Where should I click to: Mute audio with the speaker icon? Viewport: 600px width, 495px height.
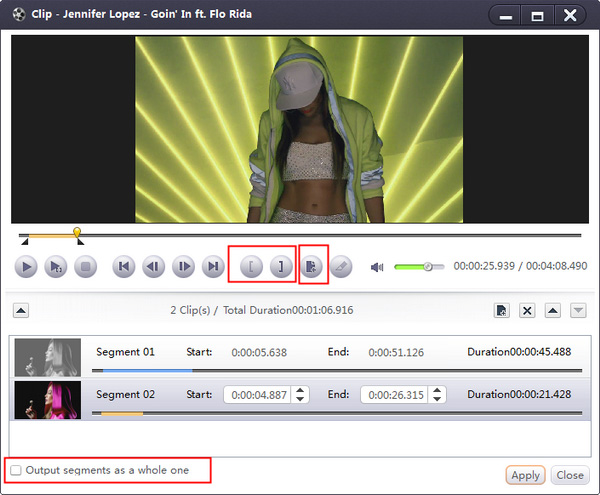(x=378, y=267)
